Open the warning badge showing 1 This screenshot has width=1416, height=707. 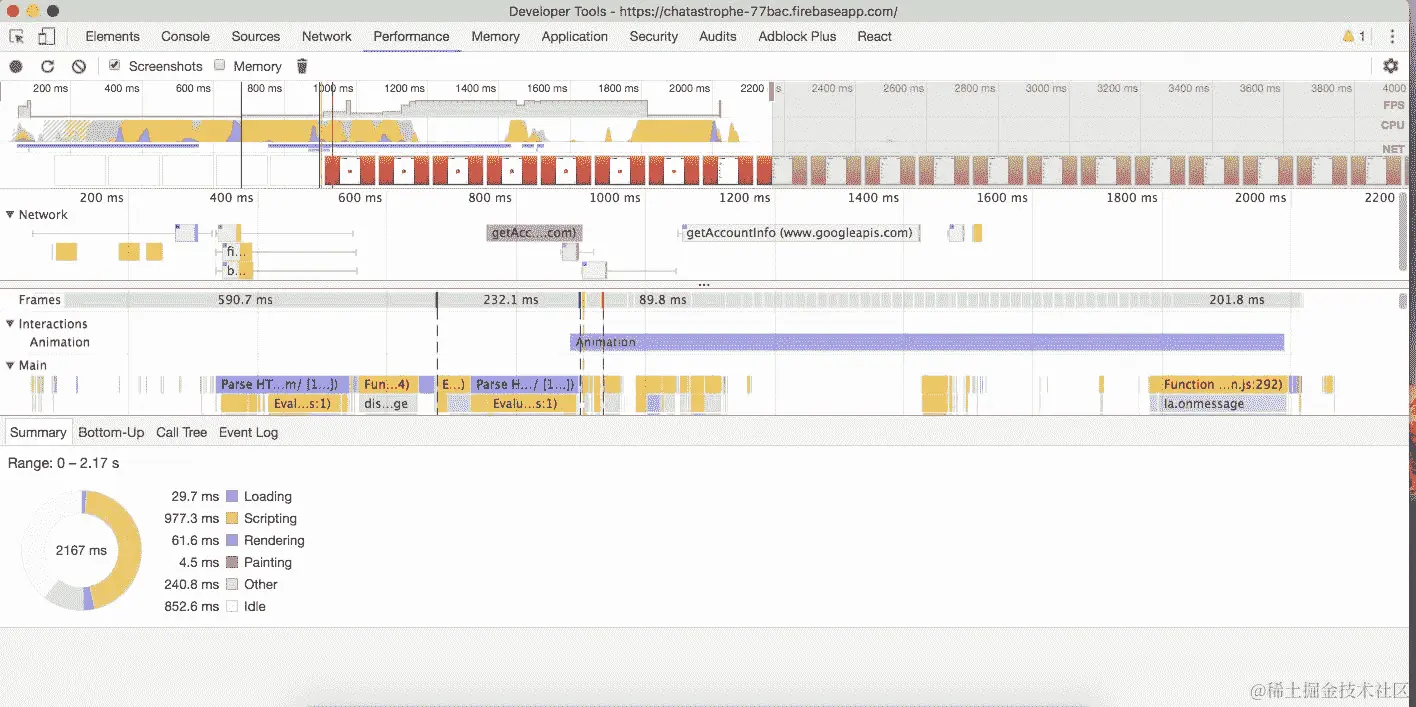pyautogui.click(x=1354, y=36)
